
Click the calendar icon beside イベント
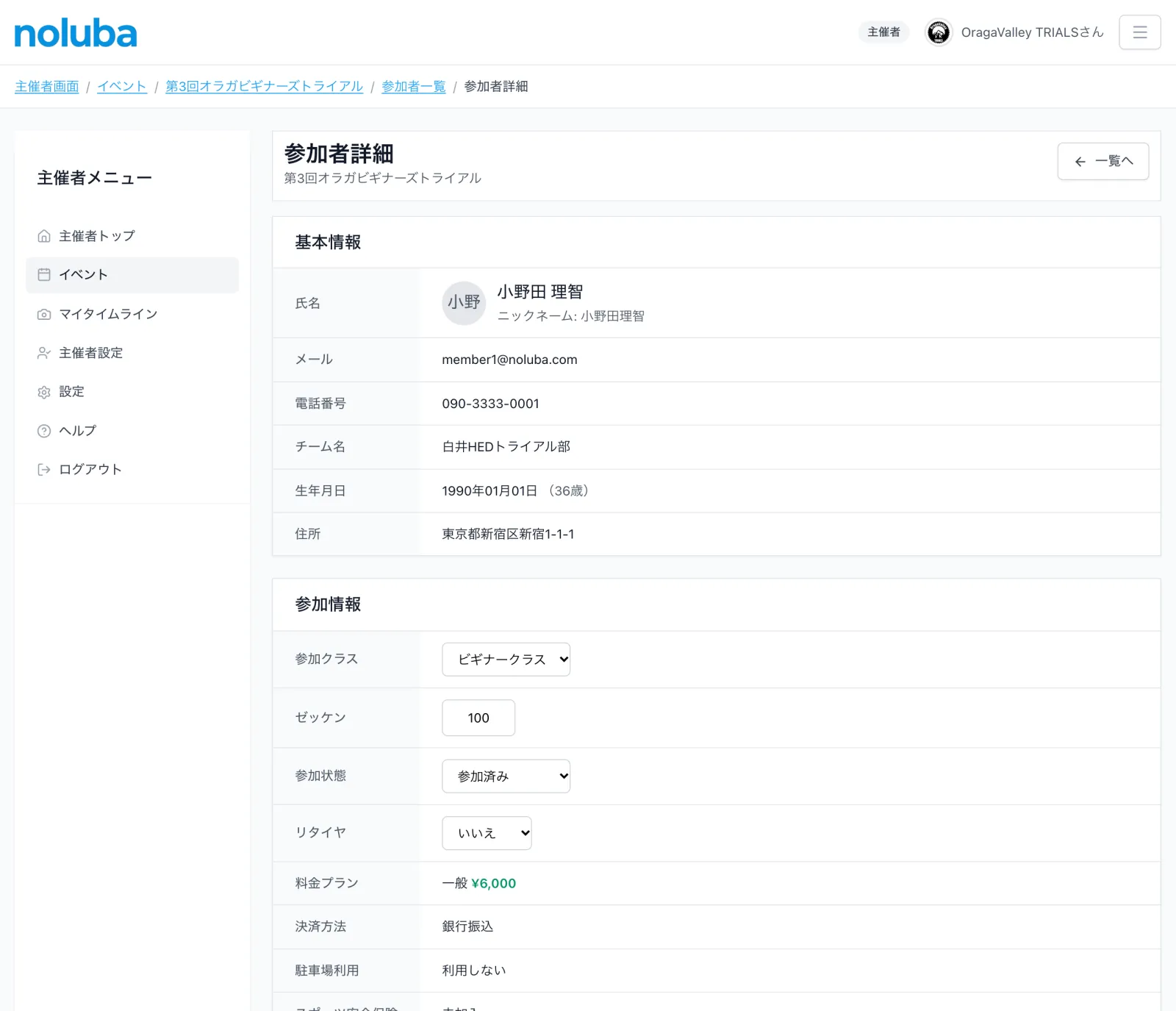[x=44, y=275]
